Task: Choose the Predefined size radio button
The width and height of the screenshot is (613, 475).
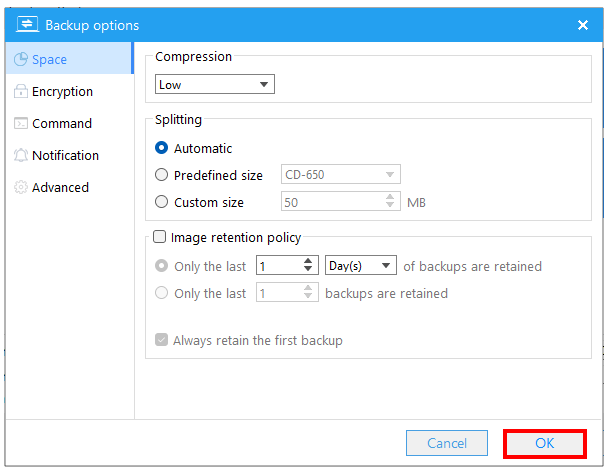Action: tap(161, 175)
